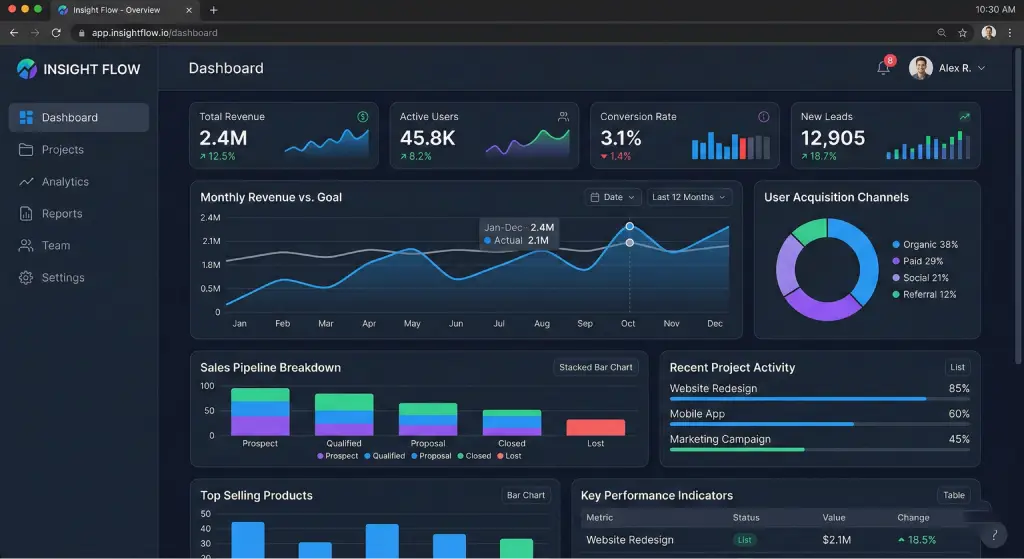Viewport: 1024px width, 559px height.
Task: Click the bookmark star in address bar
Action: coord(963,33)
